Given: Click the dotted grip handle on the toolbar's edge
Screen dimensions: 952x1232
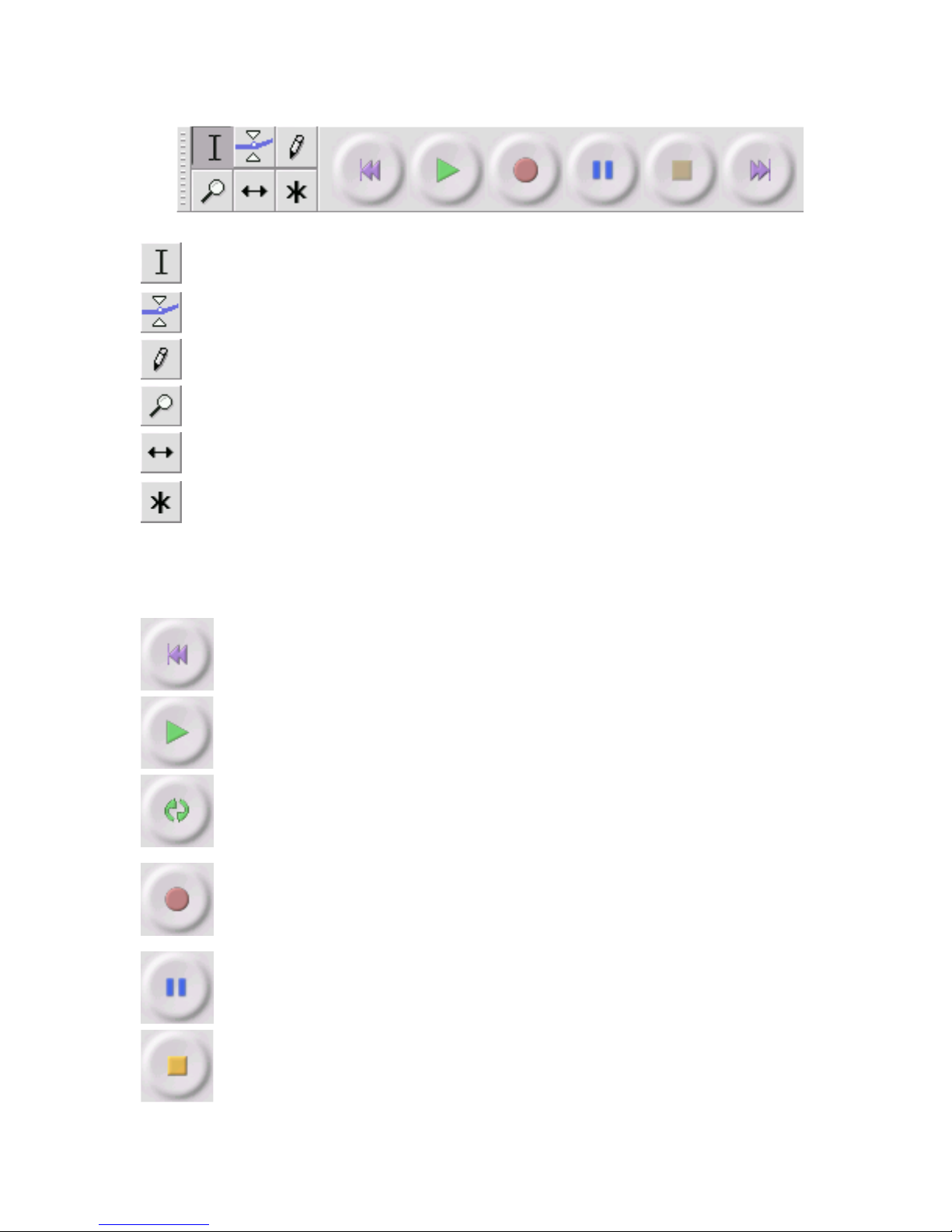Looking at the screenshot, I should point(183,169).
